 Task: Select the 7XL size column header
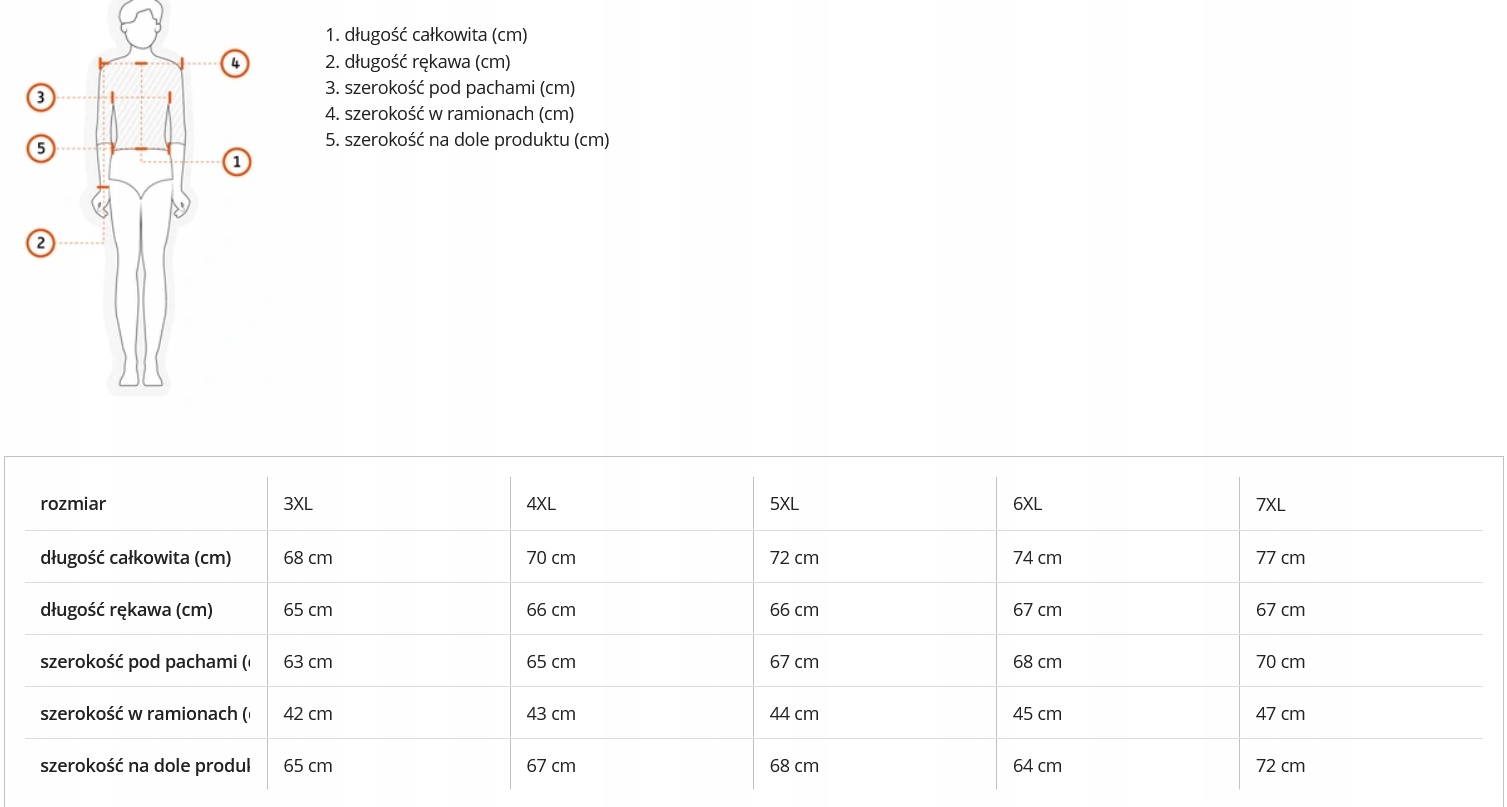[x=1270, y=505]
